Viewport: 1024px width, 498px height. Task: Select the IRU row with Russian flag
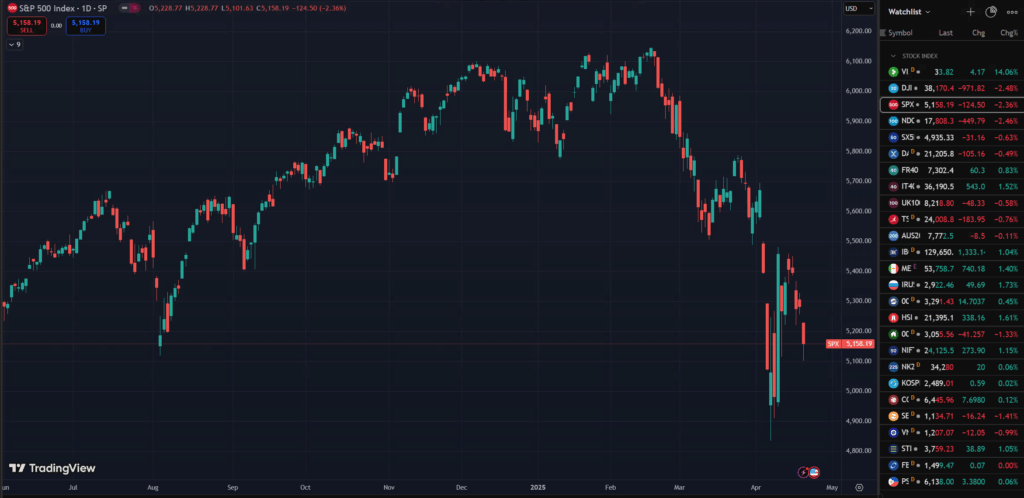(952, 285)
